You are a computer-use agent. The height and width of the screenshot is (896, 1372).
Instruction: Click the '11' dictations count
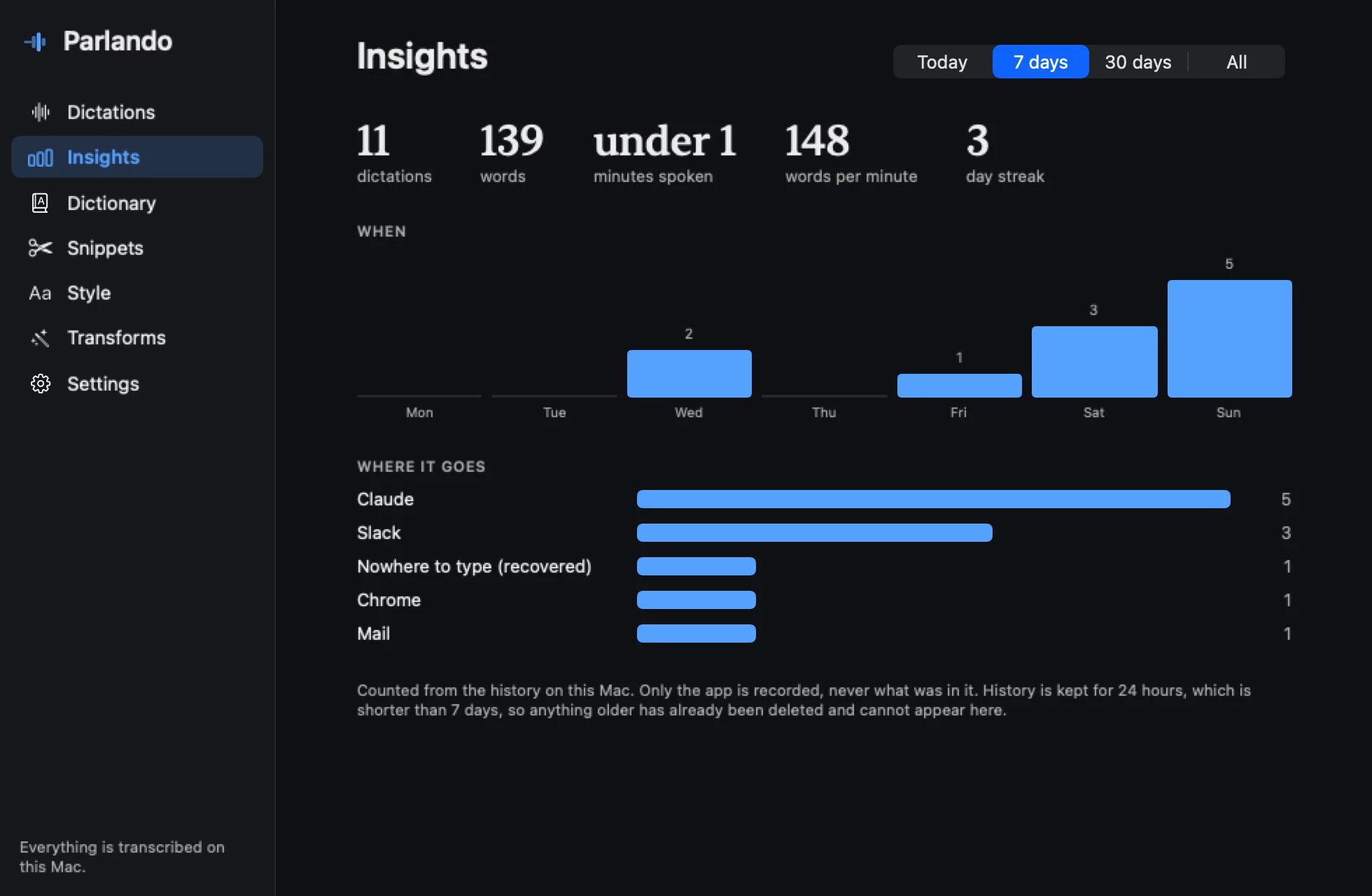coord(373,141)
